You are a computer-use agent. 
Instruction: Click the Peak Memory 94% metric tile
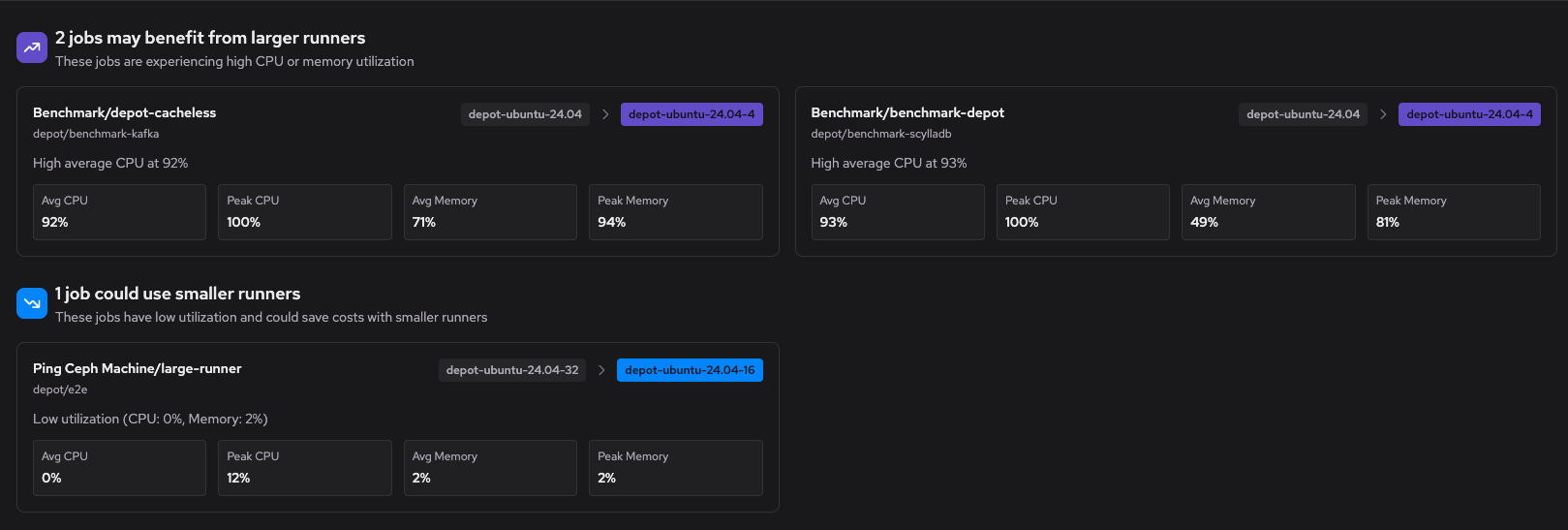[x=675, y=212]
